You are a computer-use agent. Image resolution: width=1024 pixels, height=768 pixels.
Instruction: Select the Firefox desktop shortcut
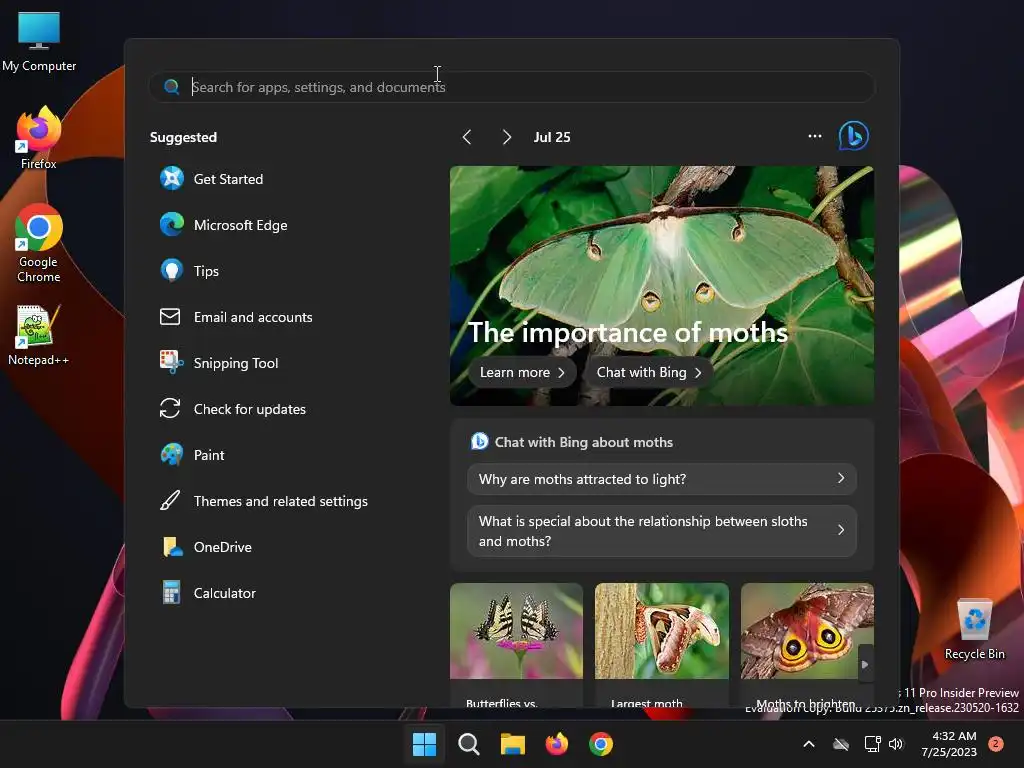click(39, 138)
